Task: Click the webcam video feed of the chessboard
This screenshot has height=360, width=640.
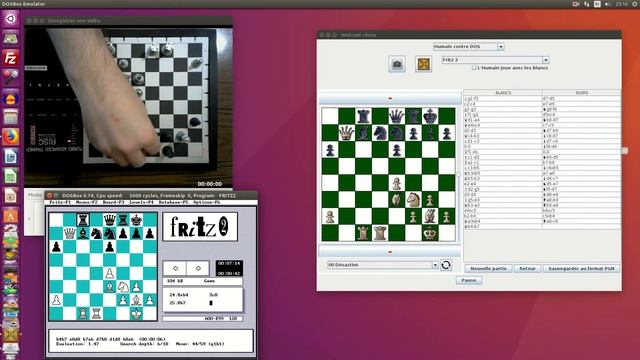Action: [129, 108]
